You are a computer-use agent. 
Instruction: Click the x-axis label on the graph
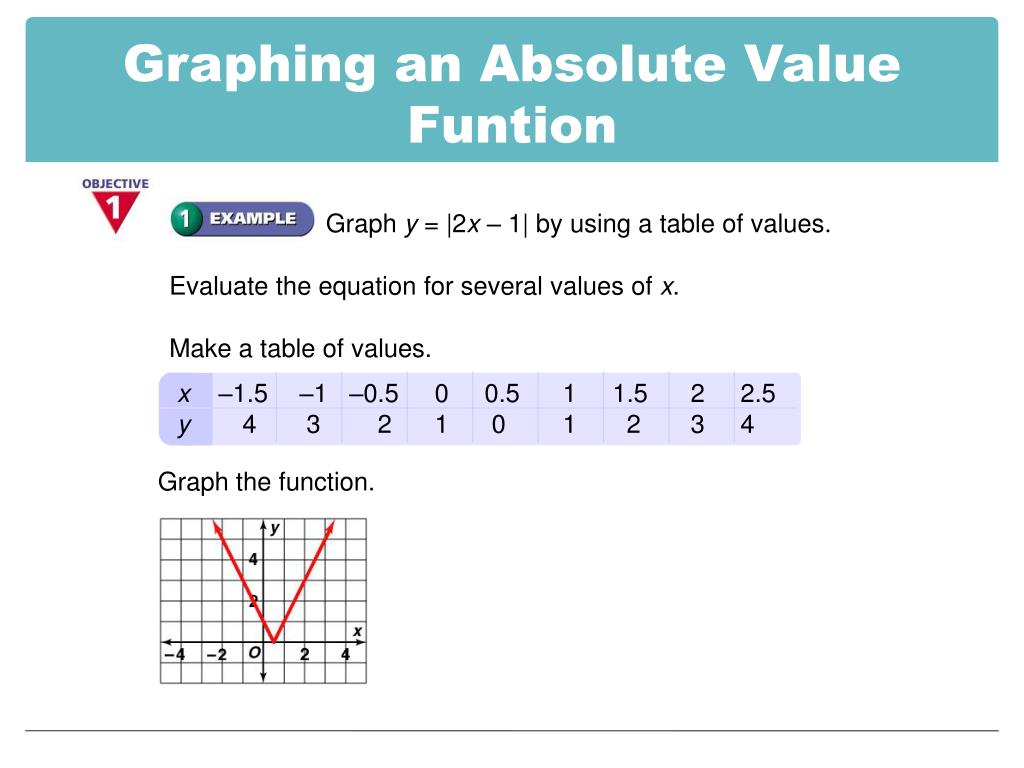[x=357, y=632]
